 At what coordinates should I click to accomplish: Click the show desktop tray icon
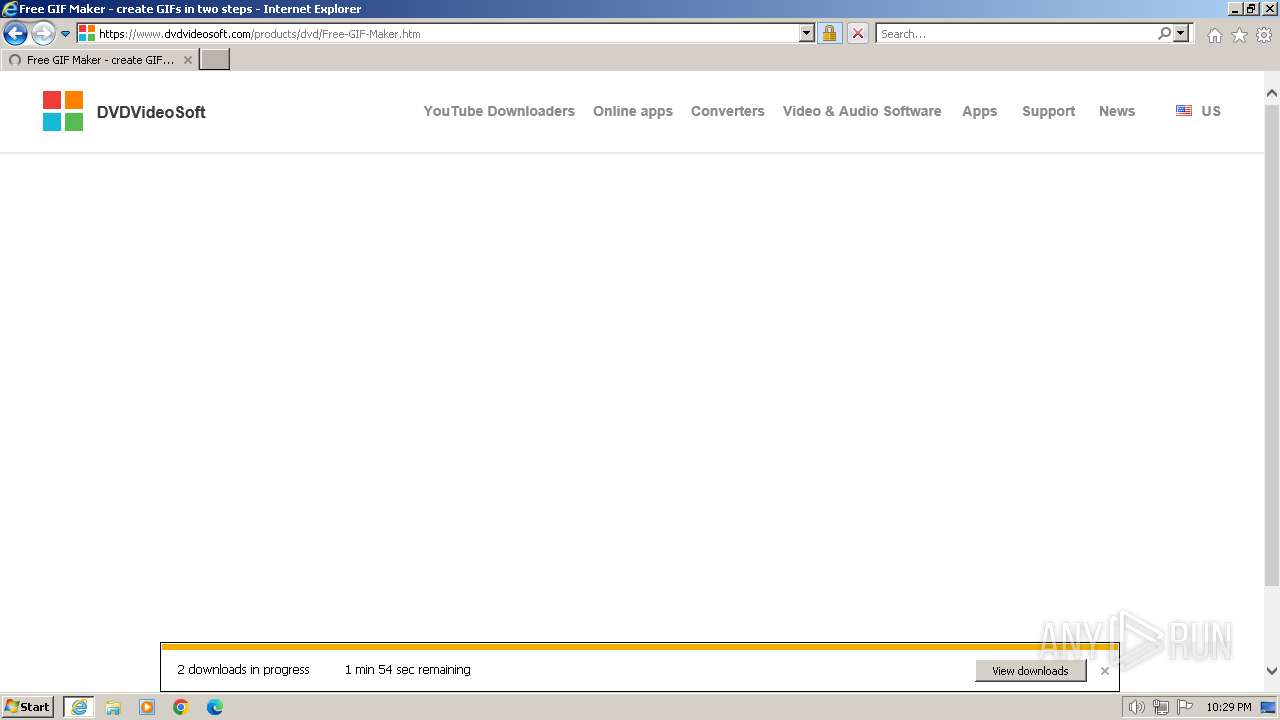1268,707
